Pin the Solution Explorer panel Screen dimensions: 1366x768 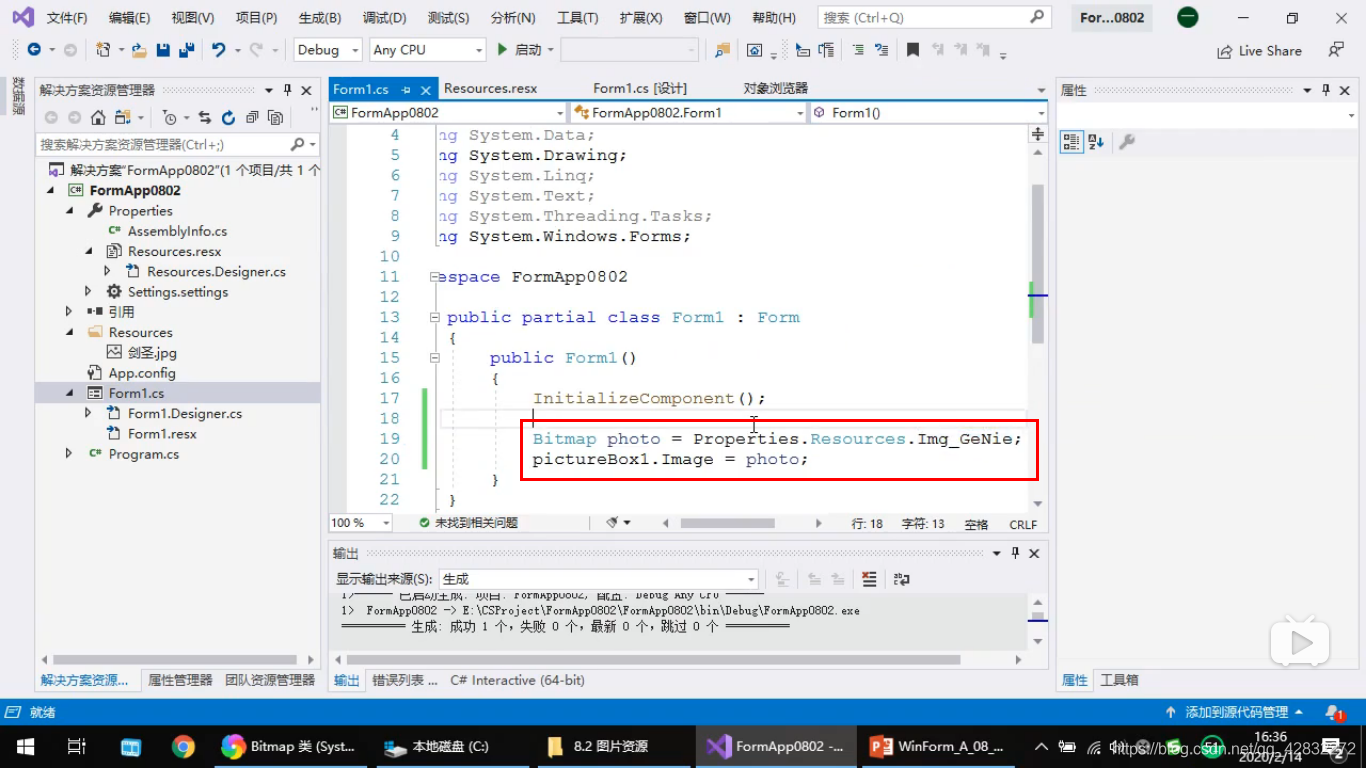[x=288, y=90]
